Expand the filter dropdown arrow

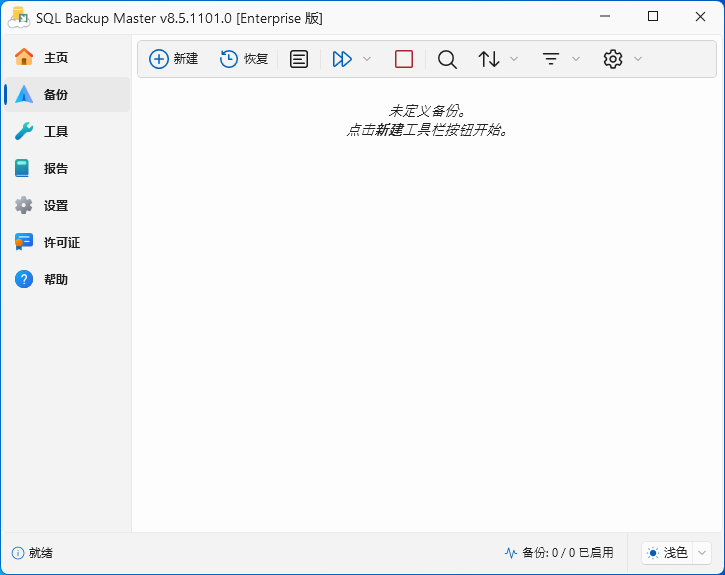(x=576, y=59)
